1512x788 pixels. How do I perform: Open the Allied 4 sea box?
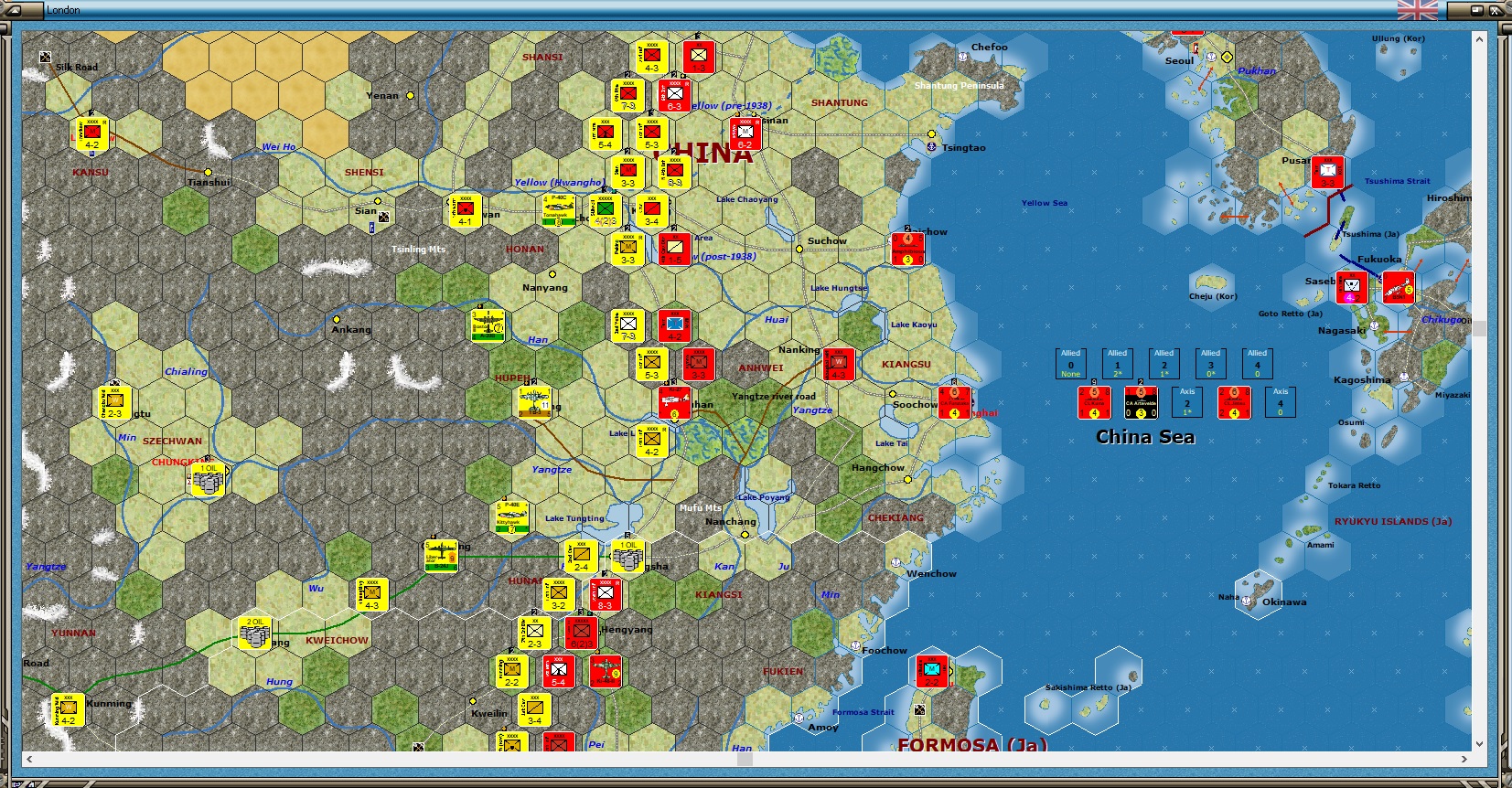coord(1257,363)
